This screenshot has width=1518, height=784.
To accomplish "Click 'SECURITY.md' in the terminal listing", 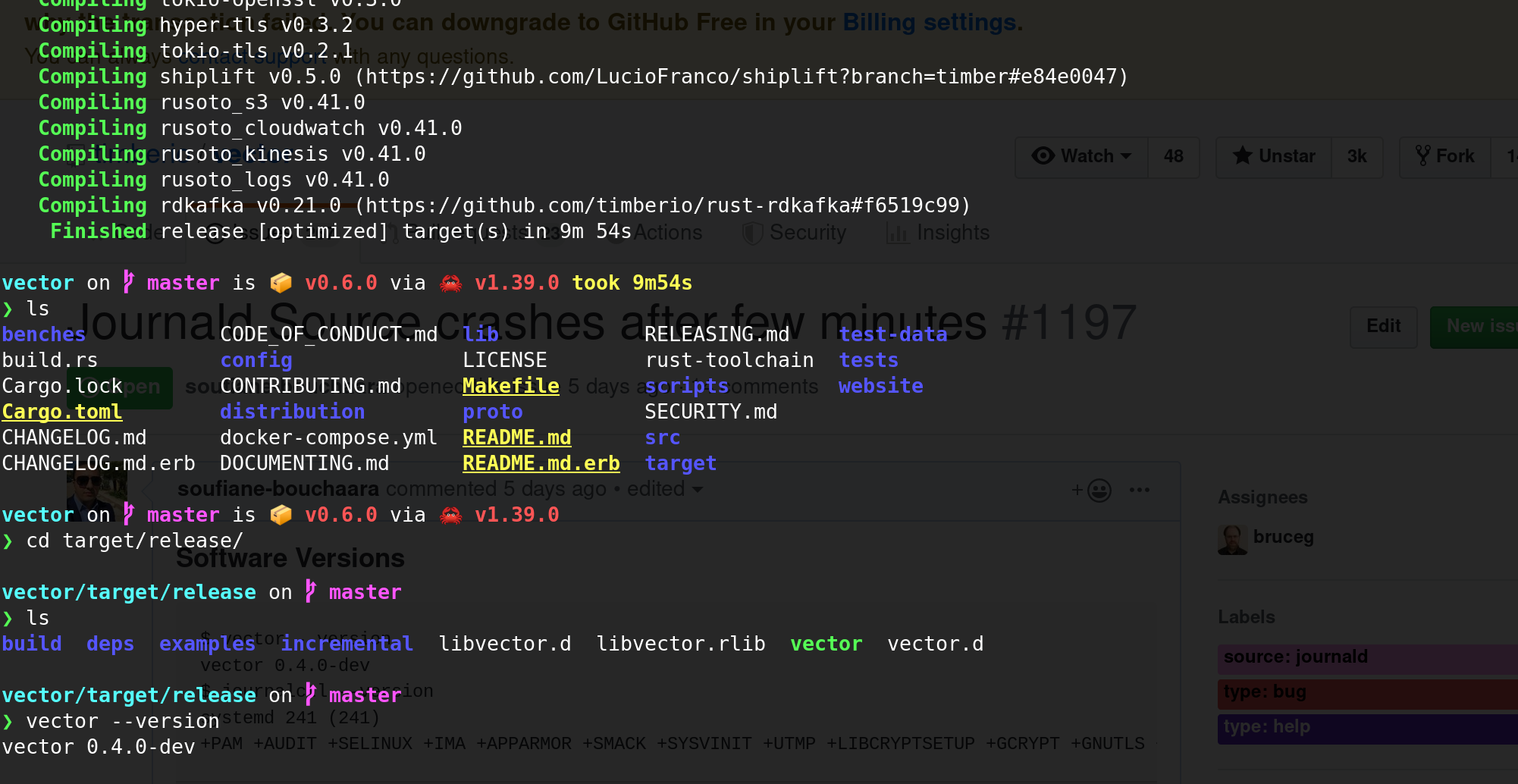I will pyautogui.click(x=711, y=412).
